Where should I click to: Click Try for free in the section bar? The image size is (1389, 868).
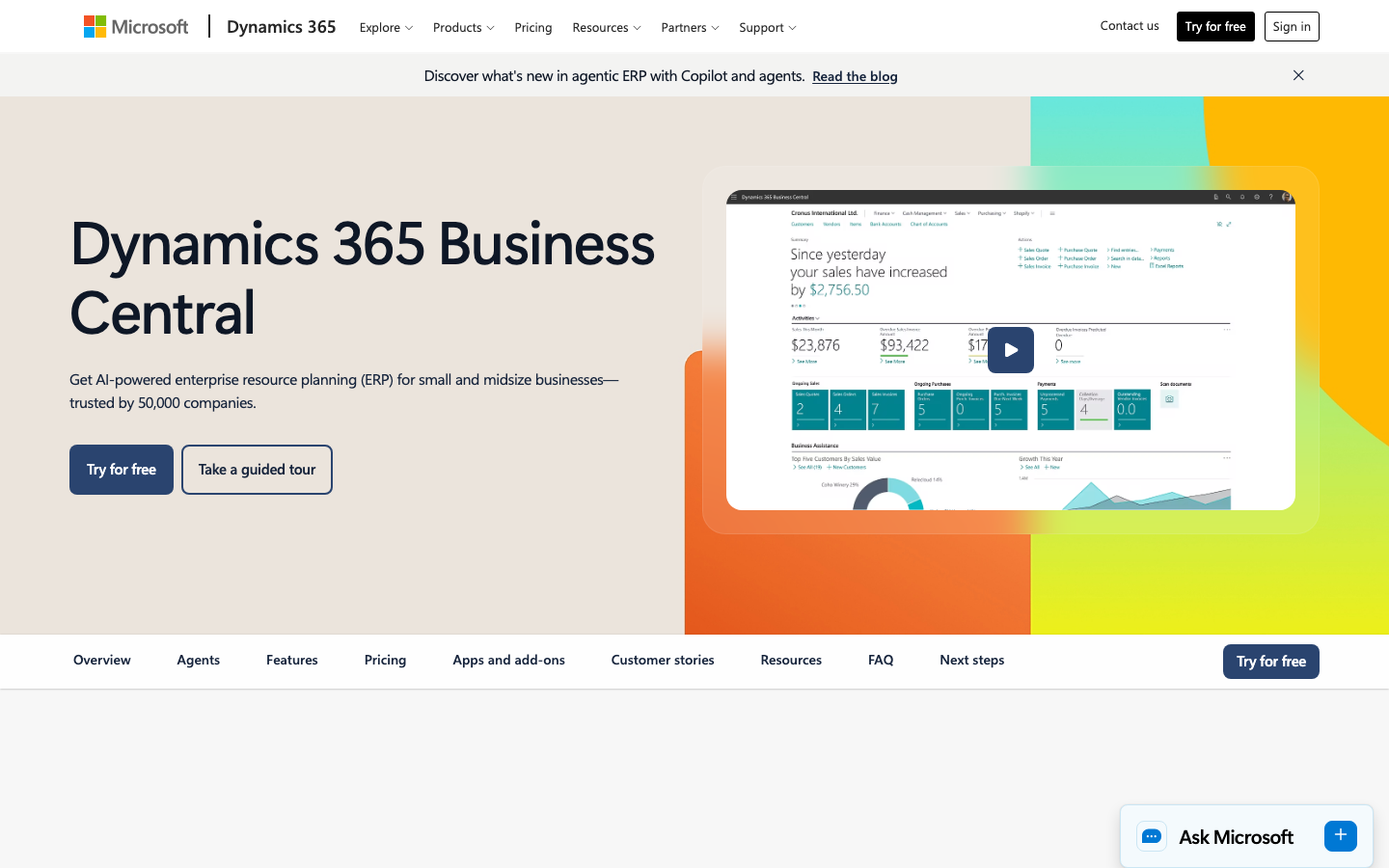[1271, 662]
